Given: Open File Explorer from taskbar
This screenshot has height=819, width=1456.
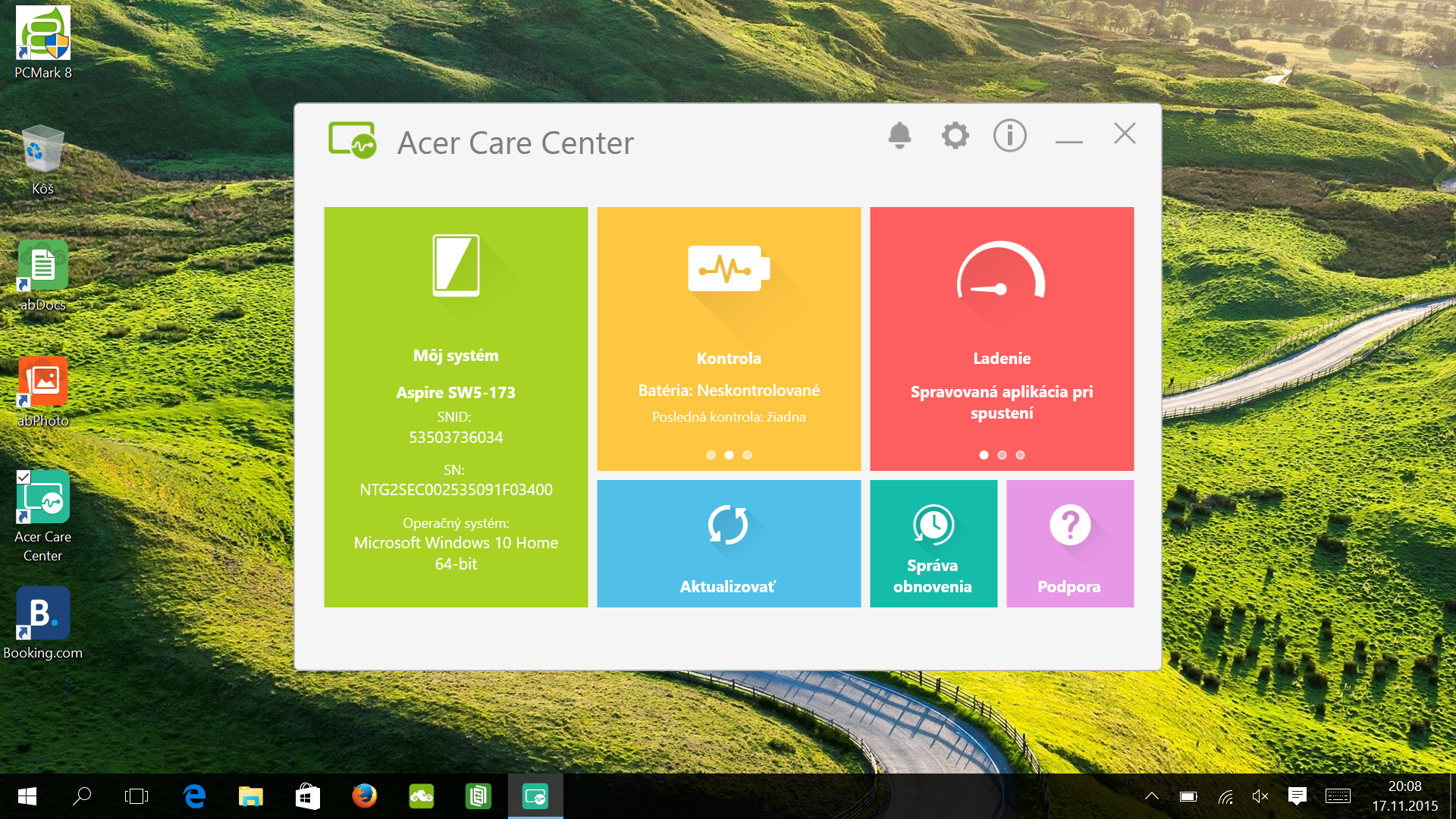Looking at the screenshot, I should tap(251, 796).
